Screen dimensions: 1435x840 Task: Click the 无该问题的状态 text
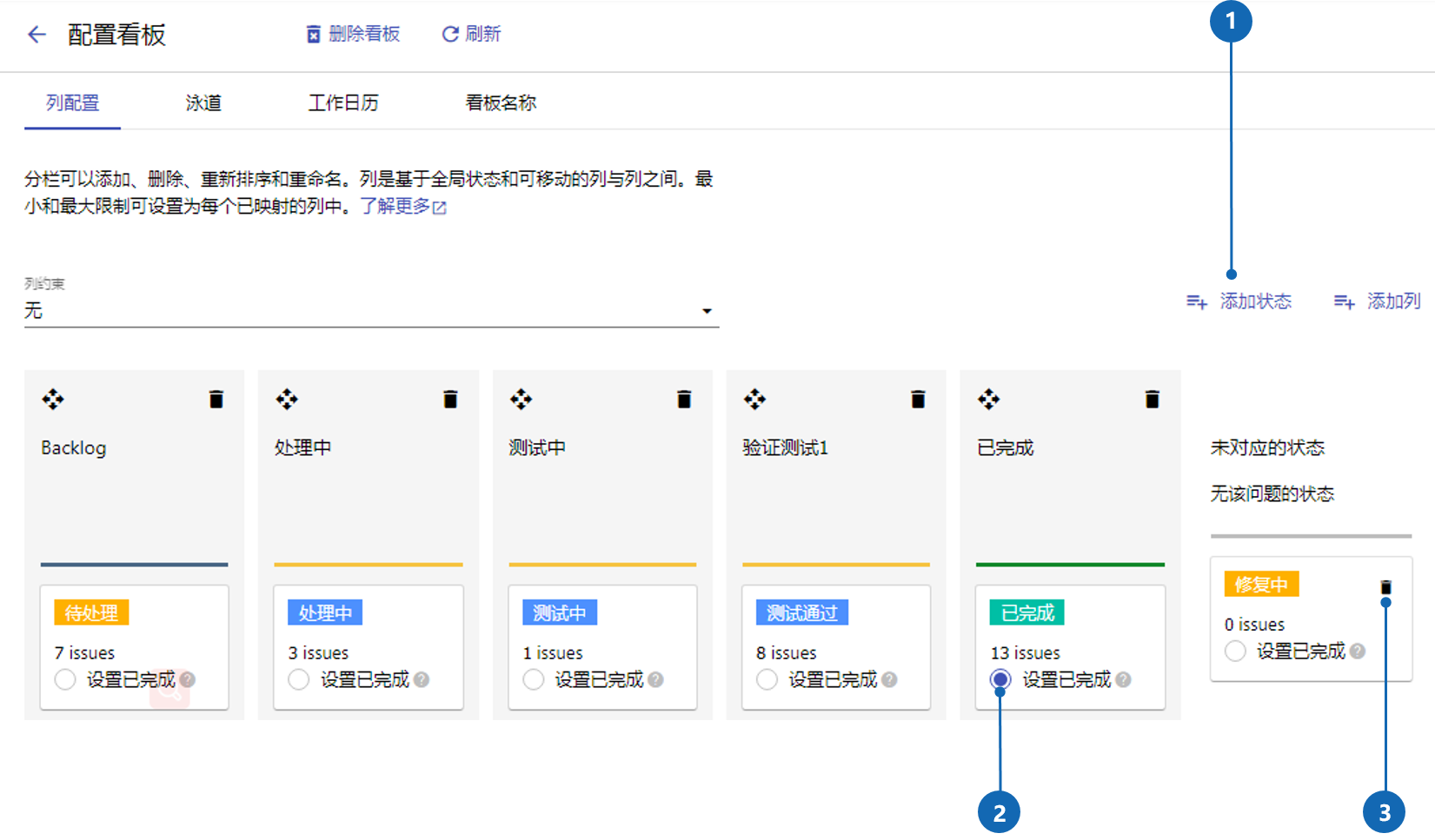(x=1272, y=494)
